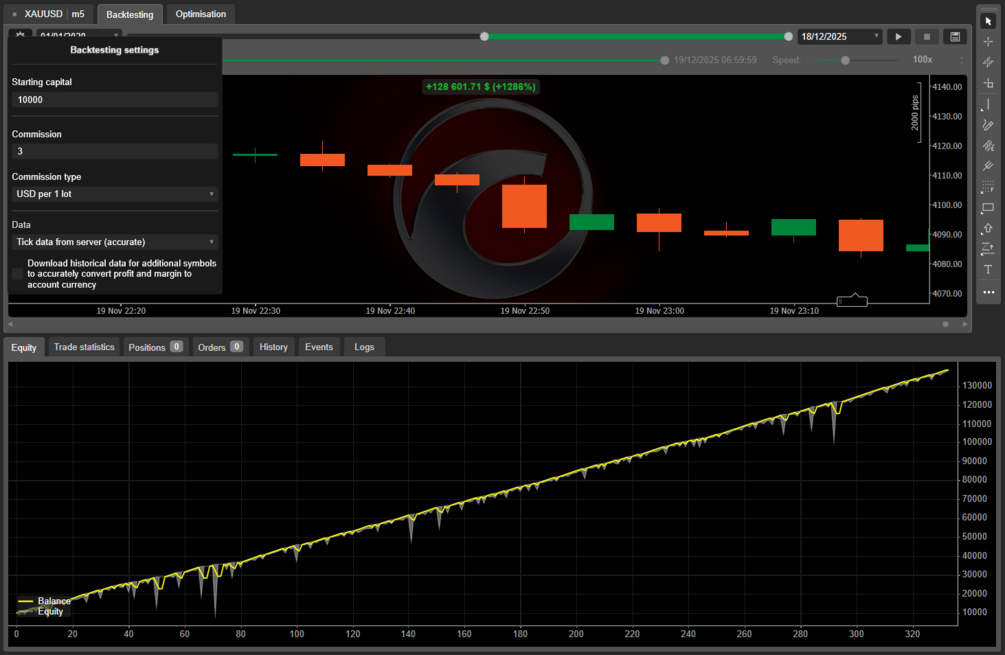Click the profit label +128 601.71 $
The width and height of the screenshot is (1005, 655).
coord(481,87)
